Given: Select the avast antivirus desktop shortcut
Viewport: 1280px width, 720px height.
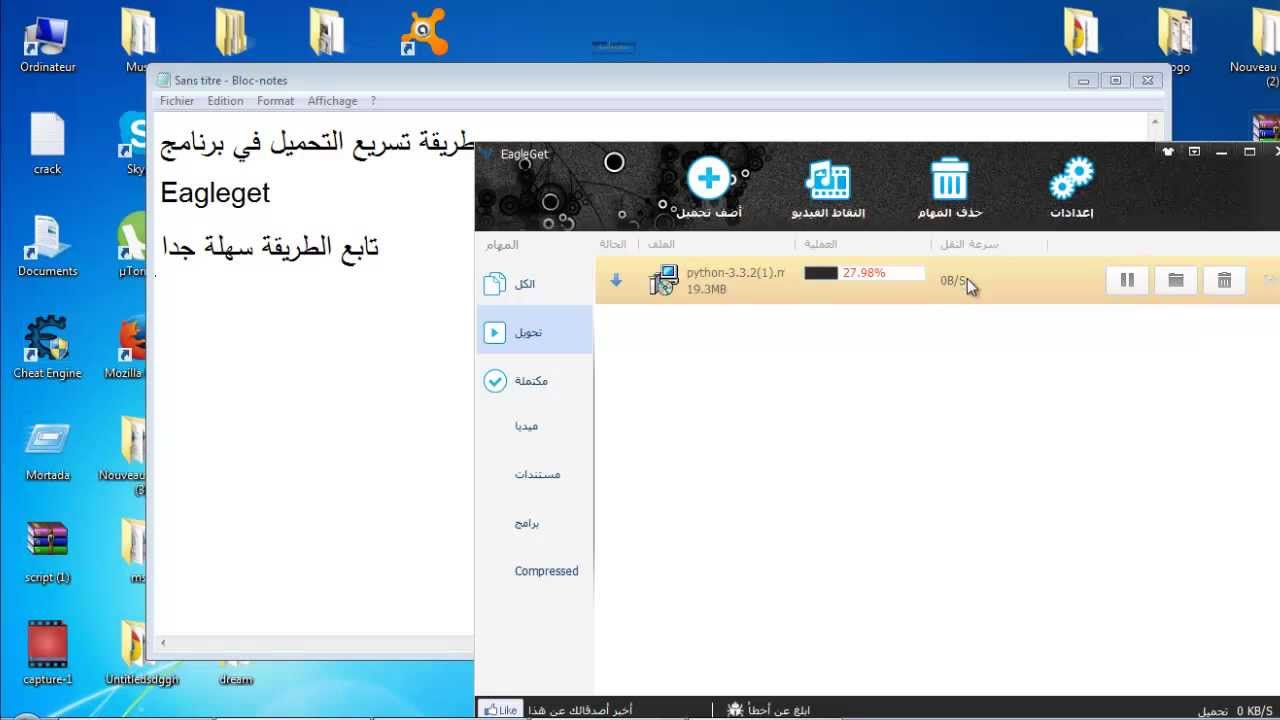Looking at the screenshot, I should (424, 32).
